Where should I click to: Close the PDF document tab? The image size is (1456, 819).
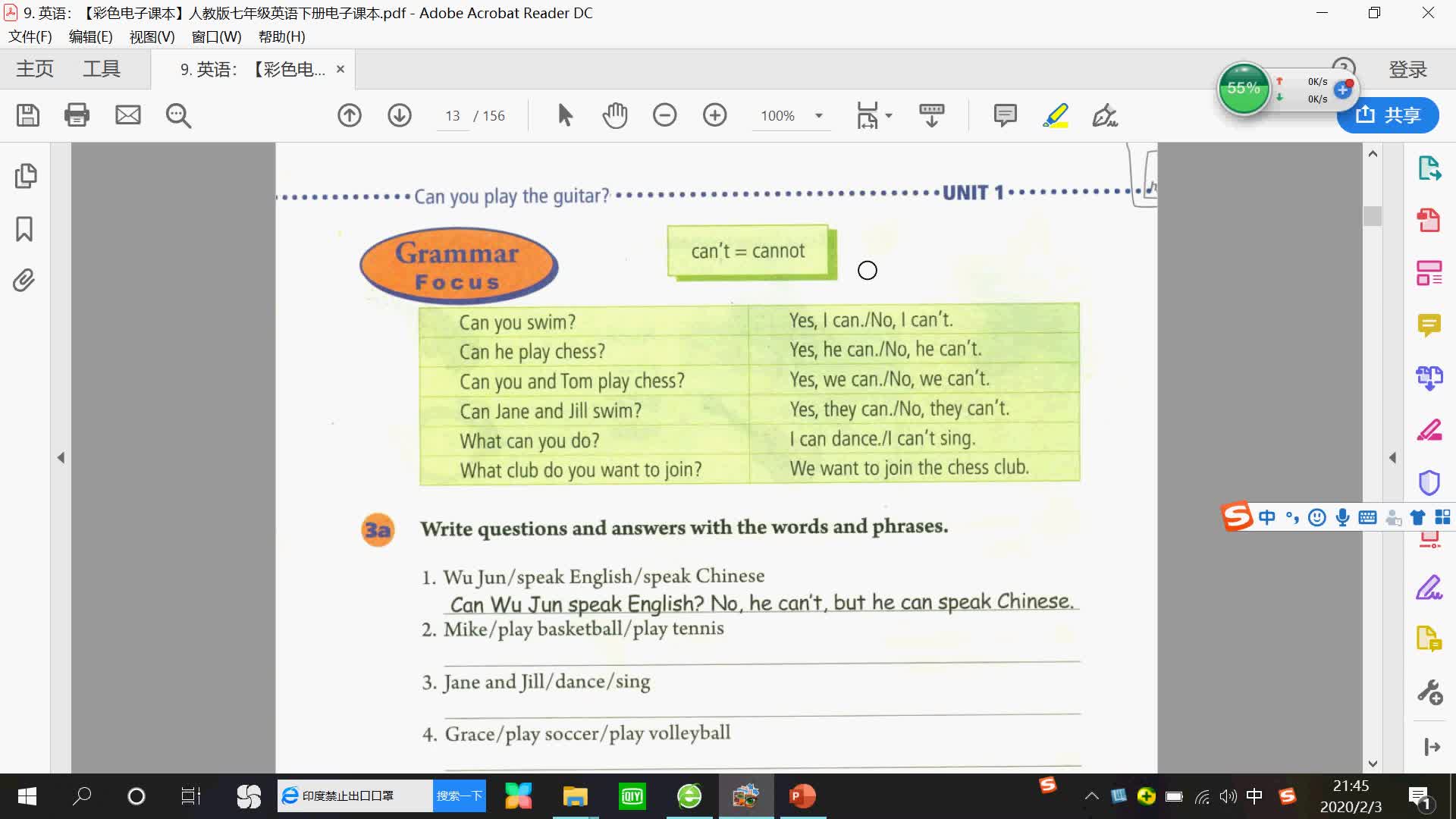tap(340, 69)
